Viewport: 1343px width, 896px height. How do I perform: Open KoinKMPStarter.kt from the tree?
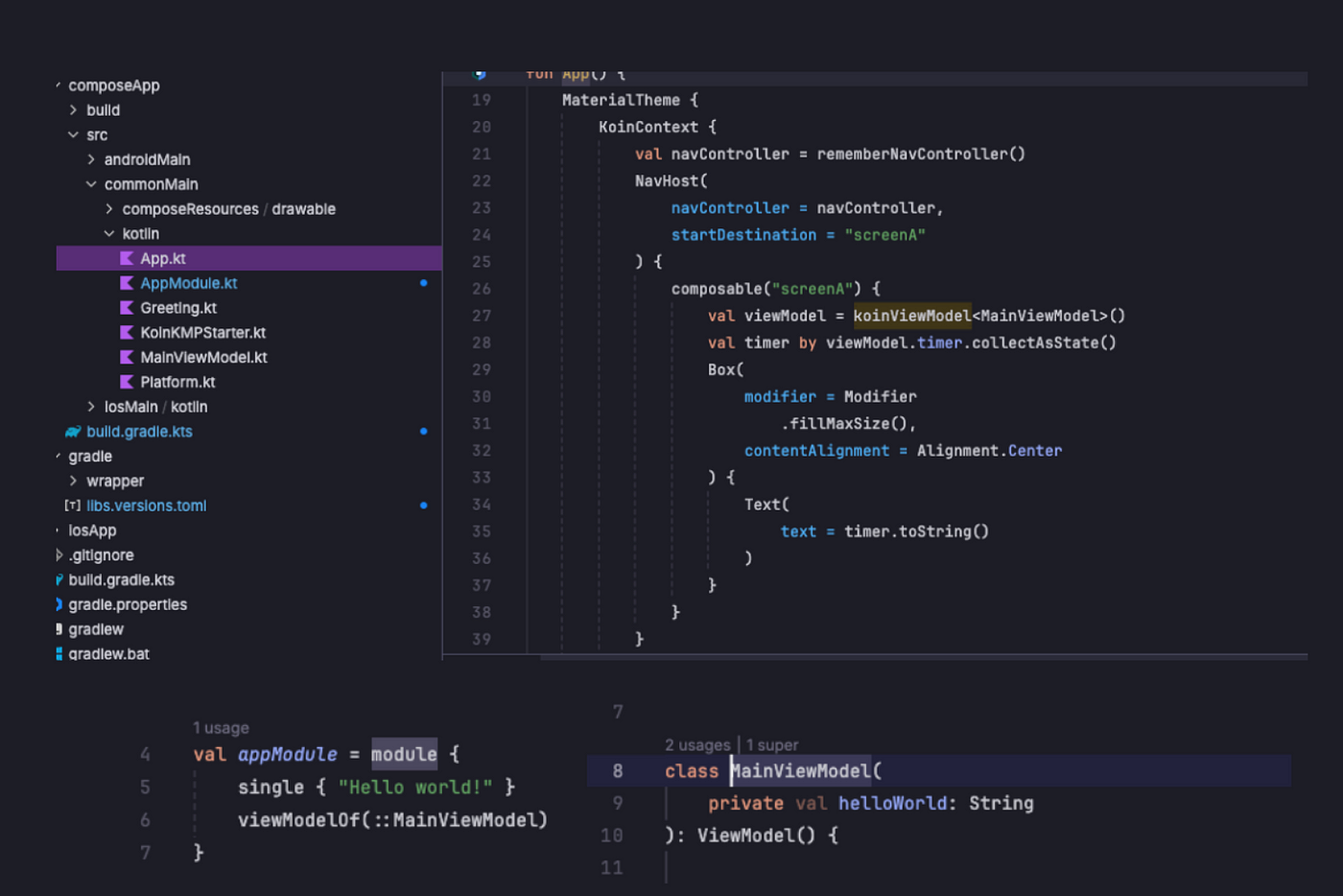tap(202, 333)
